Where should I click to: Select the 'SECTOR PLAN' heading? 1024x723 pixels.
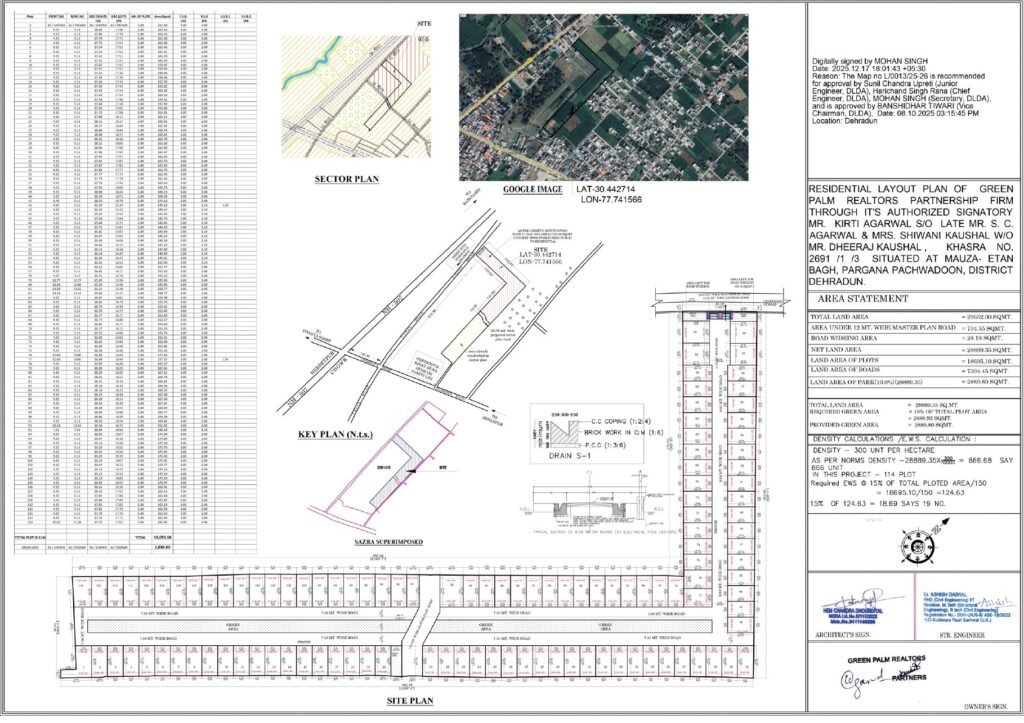347,179
